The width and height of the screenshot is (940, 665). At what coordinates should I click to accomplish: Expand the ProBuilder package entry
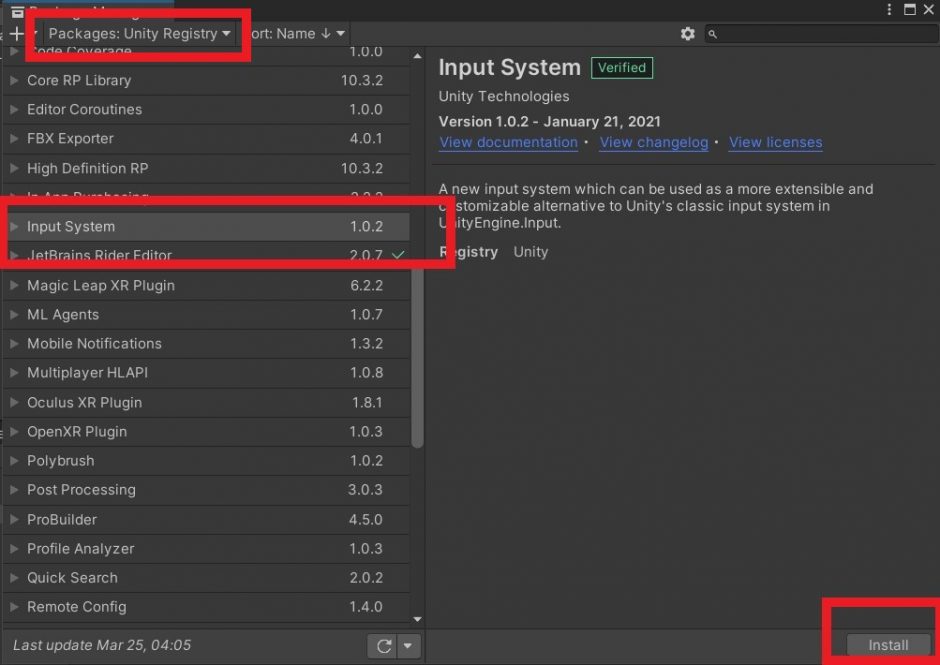tap(12, 519)
